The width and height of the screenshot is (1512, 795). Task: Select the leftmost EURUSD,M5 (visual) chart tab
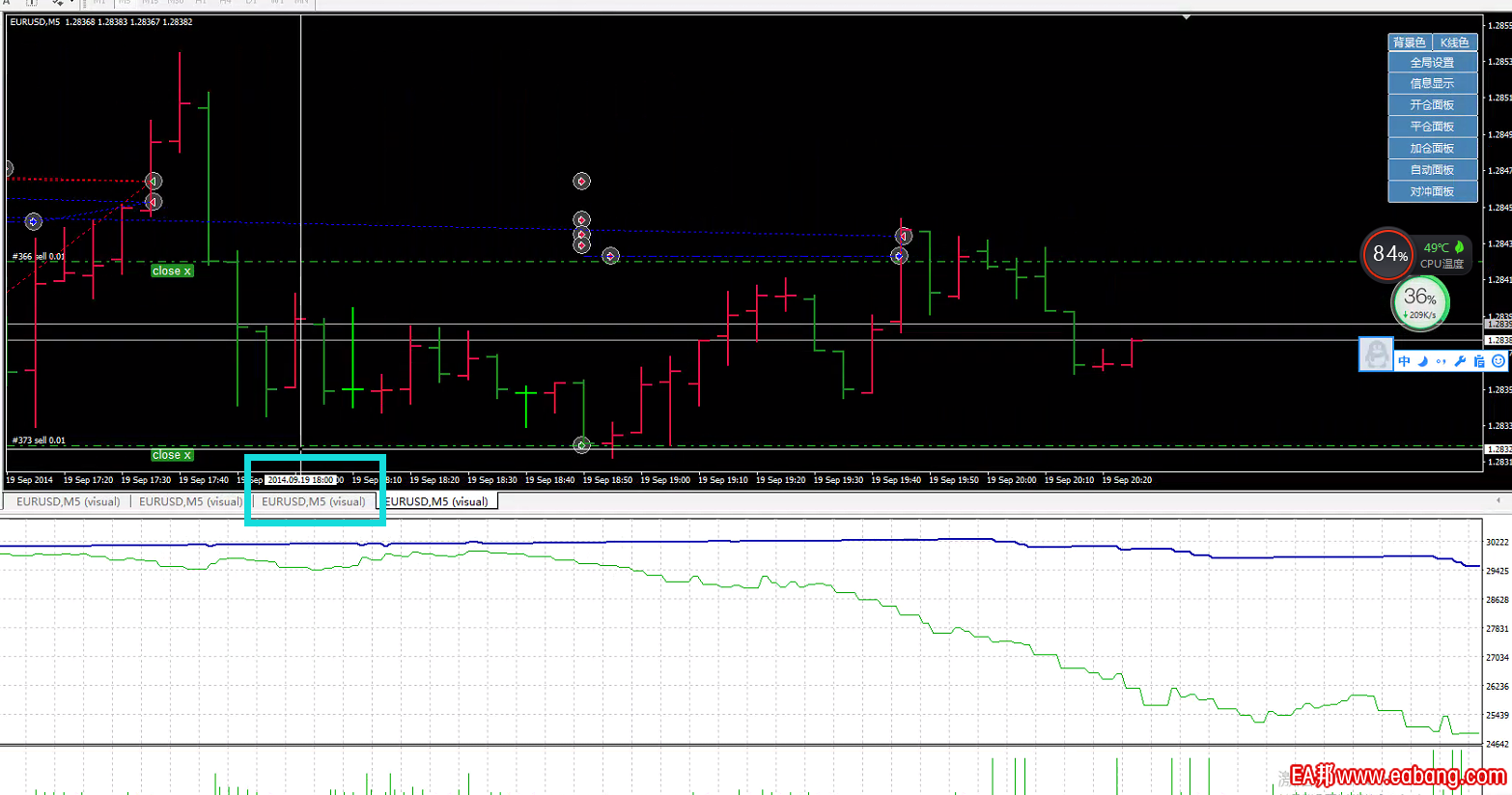tap(68, 501)
